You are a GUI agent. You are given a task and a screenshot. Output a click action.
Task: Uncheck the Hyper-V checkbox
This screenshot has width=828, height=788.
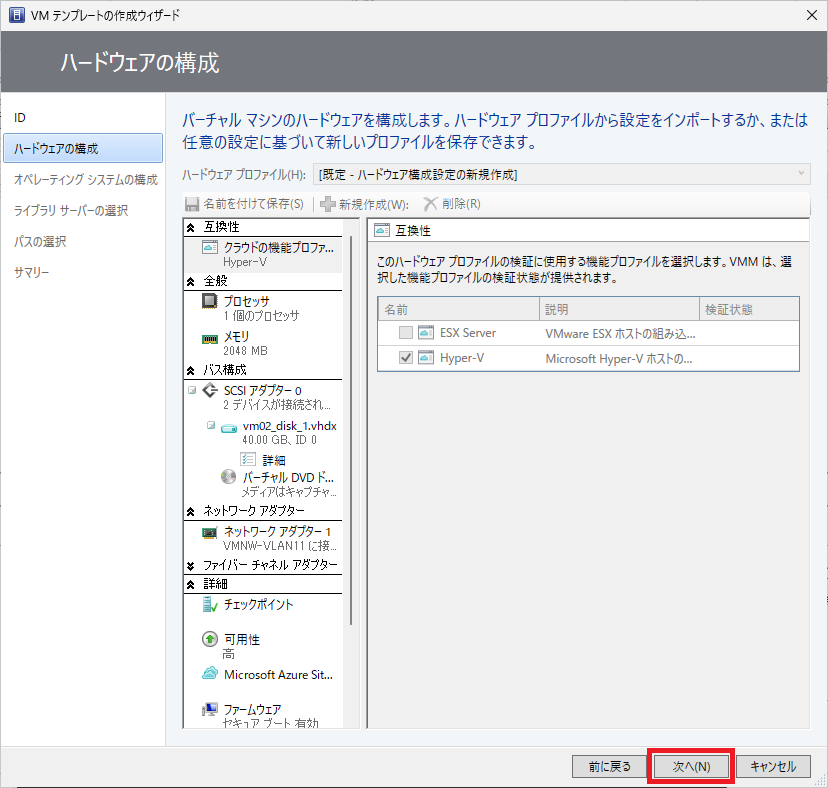point(406,358)
